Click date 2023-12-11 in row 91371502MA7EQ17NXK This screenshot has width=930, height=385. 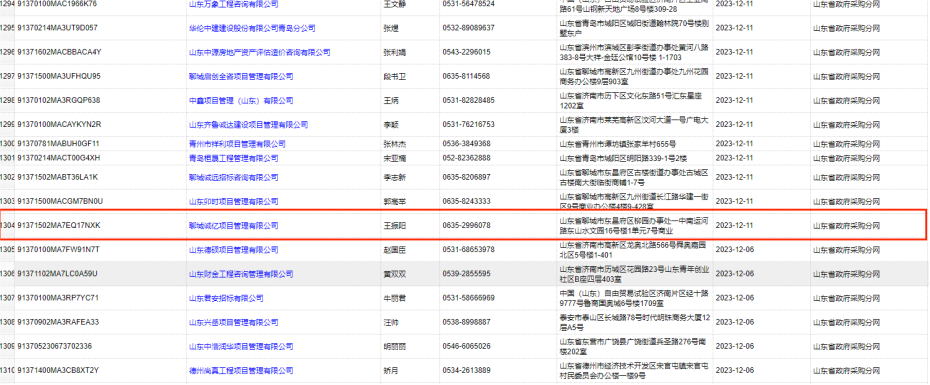(x=734, y=225)
